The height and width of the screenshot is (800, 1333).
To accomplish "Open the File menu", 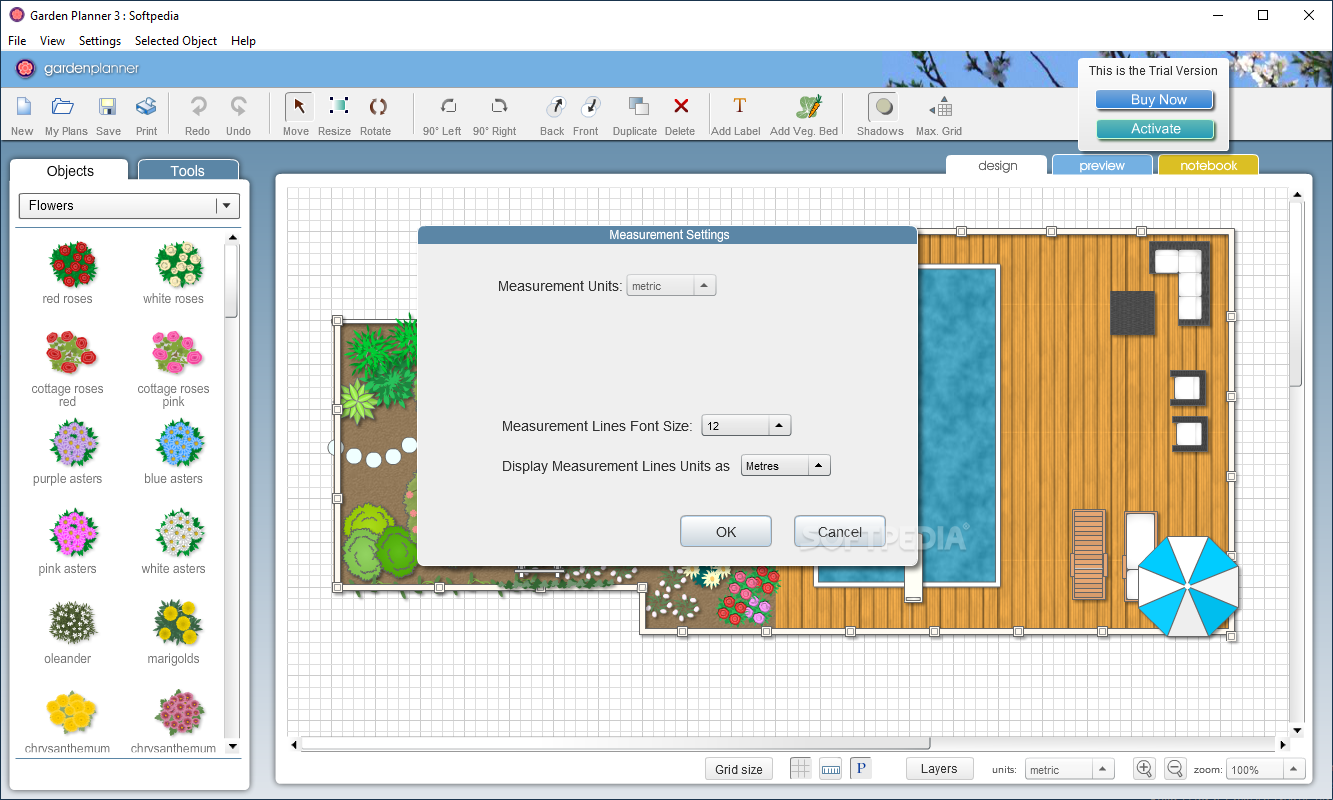I will (x=17, y=41).
